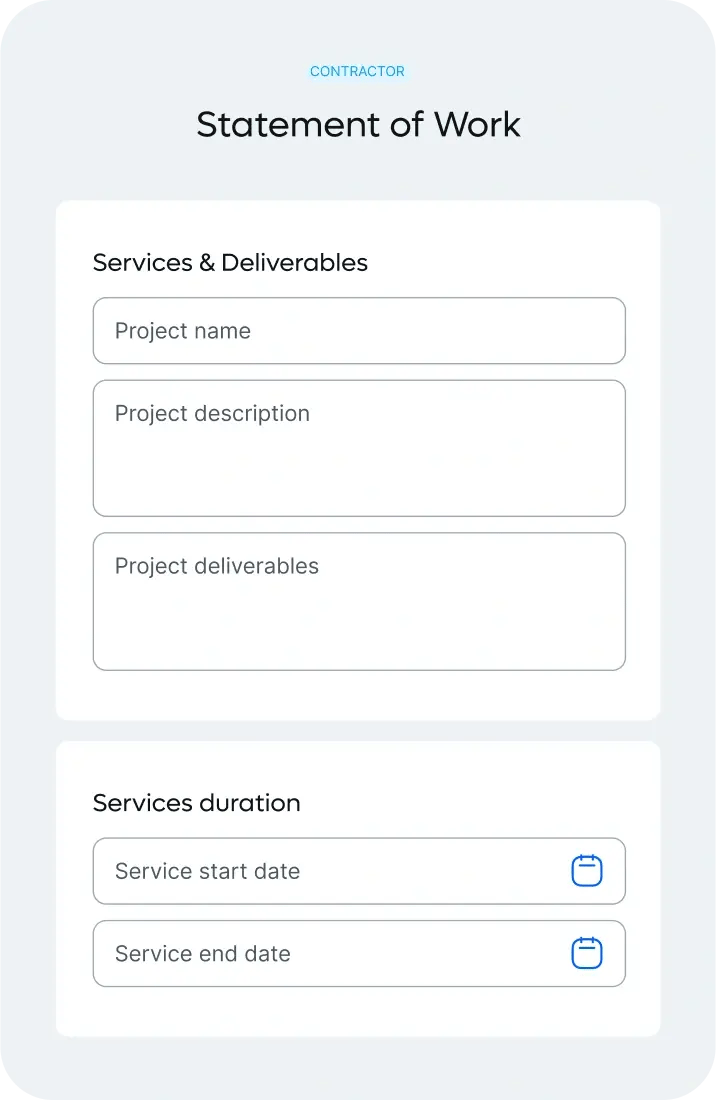Click the Services & Deliverables heading

tap(230, 263)
